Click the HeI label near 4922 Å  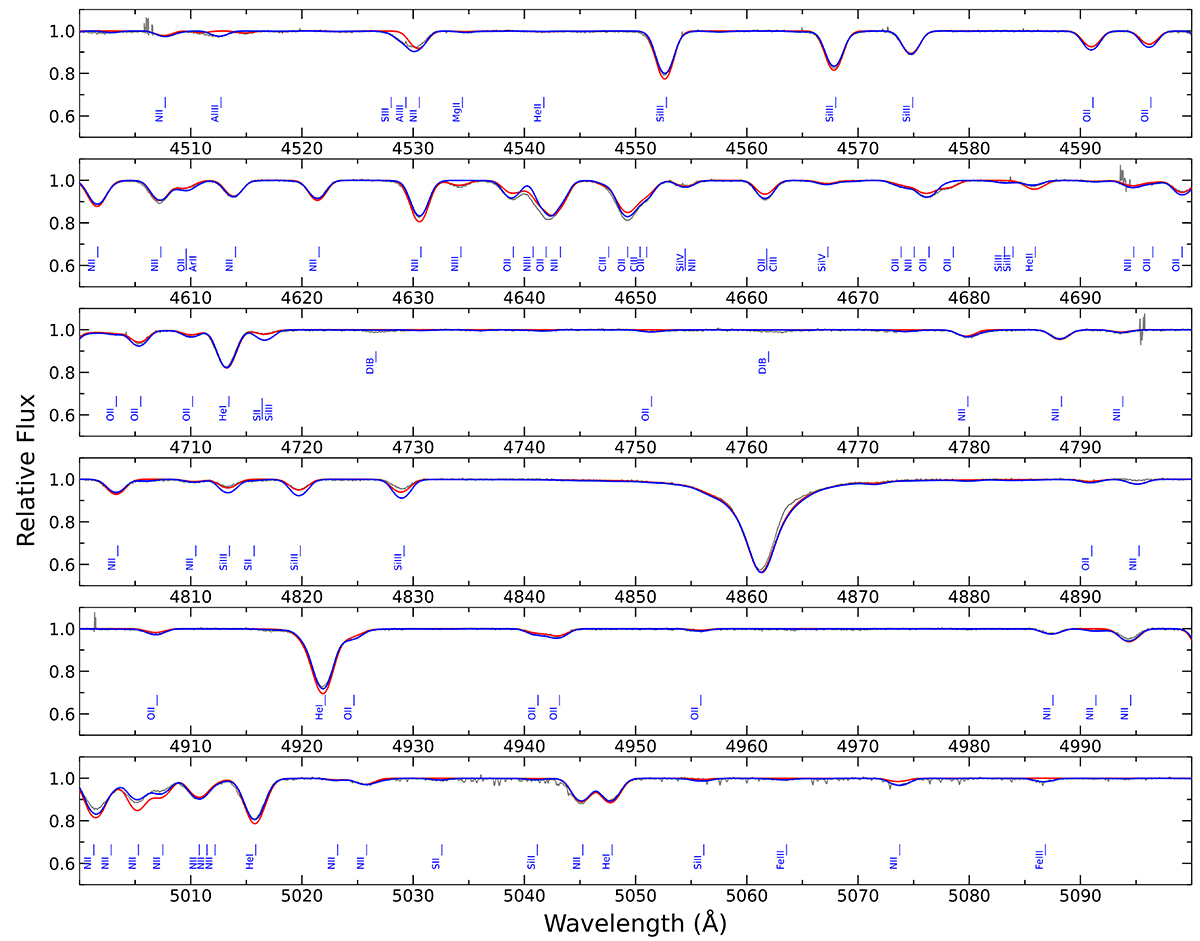tap(320, 711)
